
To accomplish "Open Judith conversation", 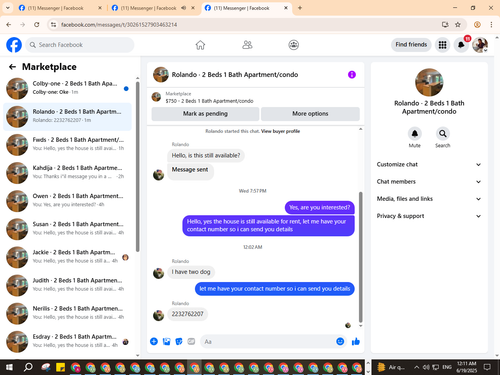I will (67, 285).
